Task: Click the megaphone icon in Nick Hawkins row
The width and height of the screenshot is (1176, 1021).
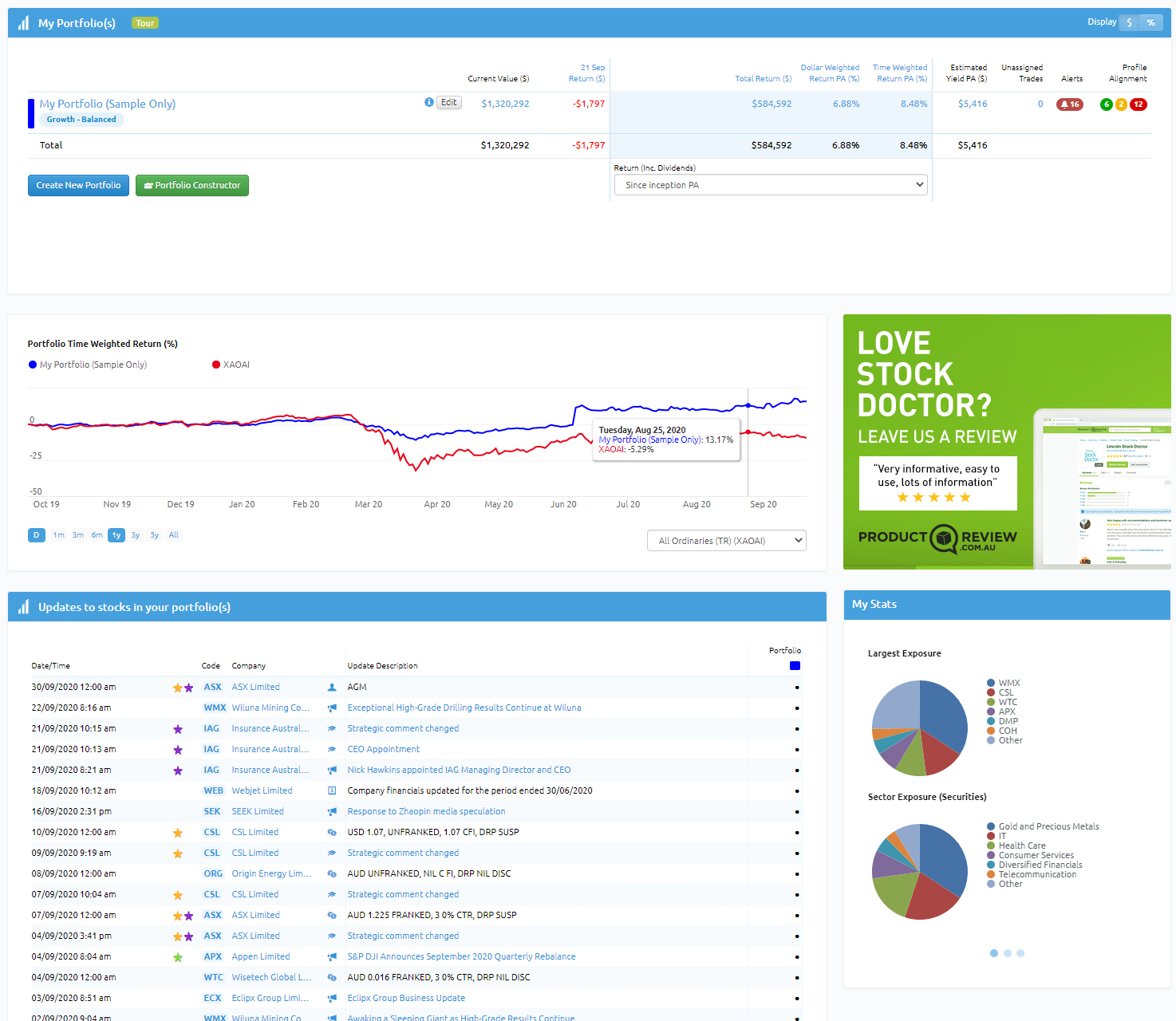Action: [x=332, y=770]
